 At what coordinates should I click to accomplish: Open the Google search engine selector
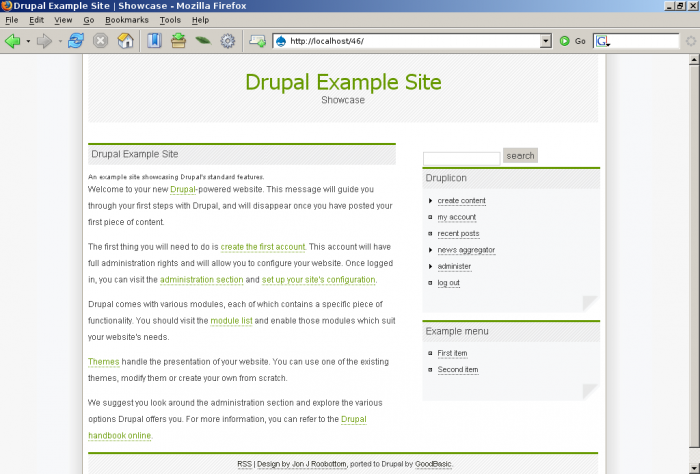[x=602, y=41]
